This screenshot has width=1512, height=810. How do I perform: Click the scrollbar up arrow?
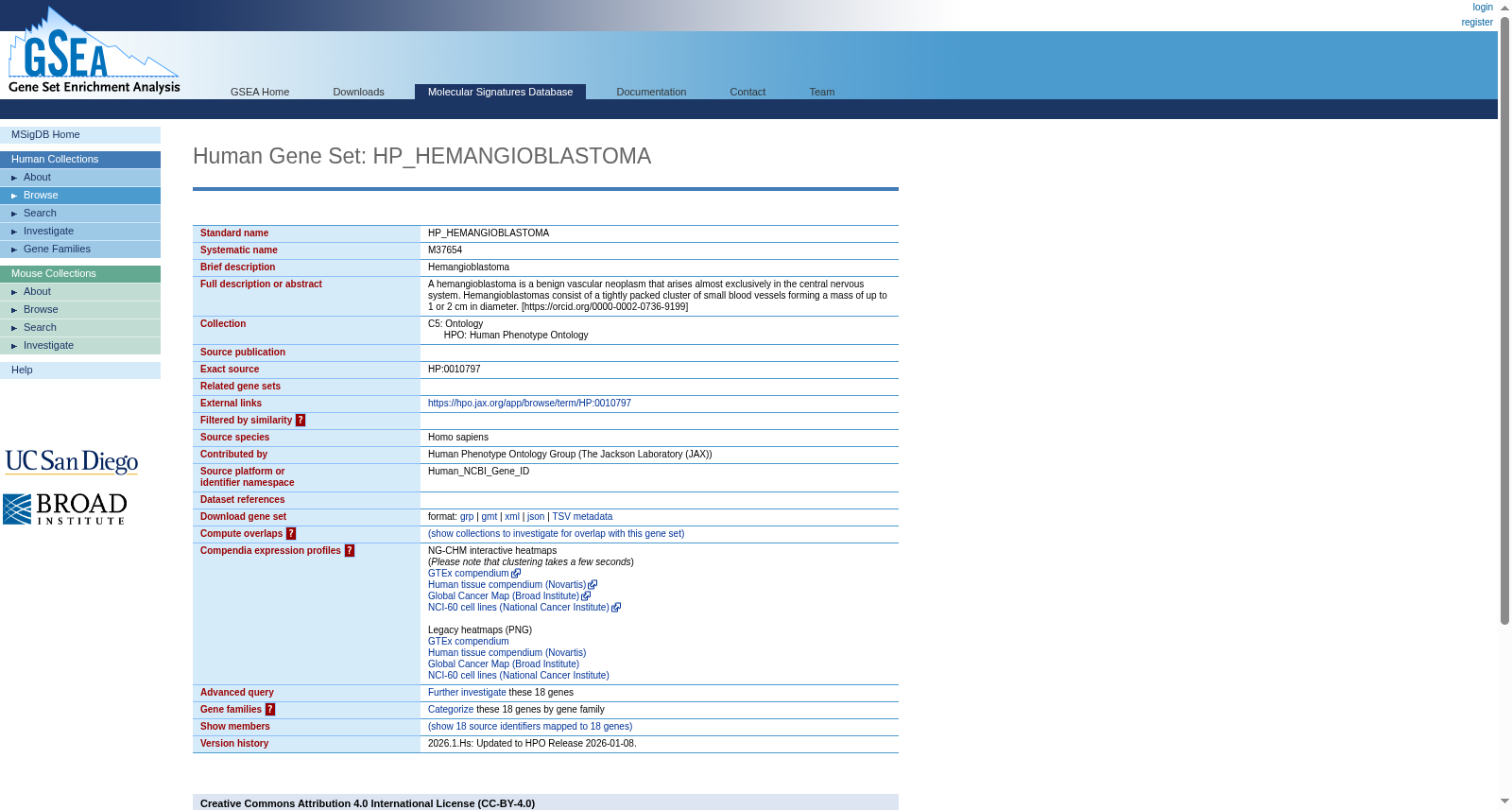coord(1505,8)
